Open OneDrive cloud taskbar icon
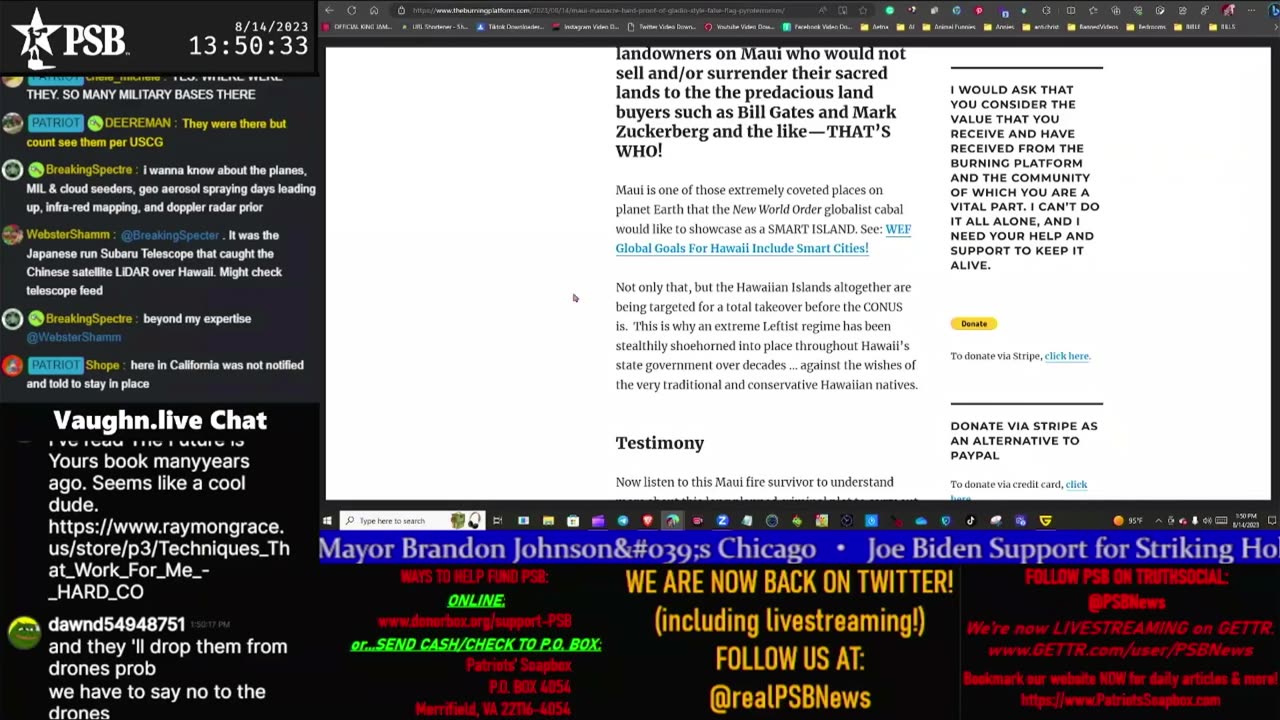Screen dimensions: 1280x720 [920, 520]
